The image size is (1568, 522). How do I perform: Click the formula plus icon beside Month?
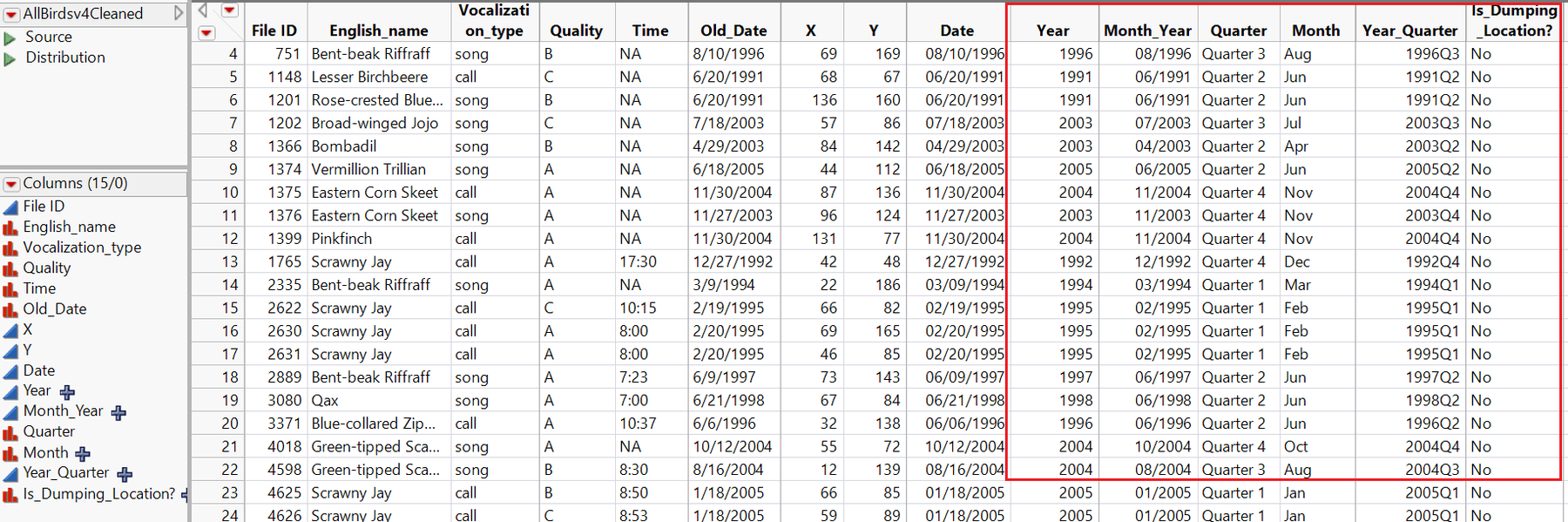coord(83,454)
